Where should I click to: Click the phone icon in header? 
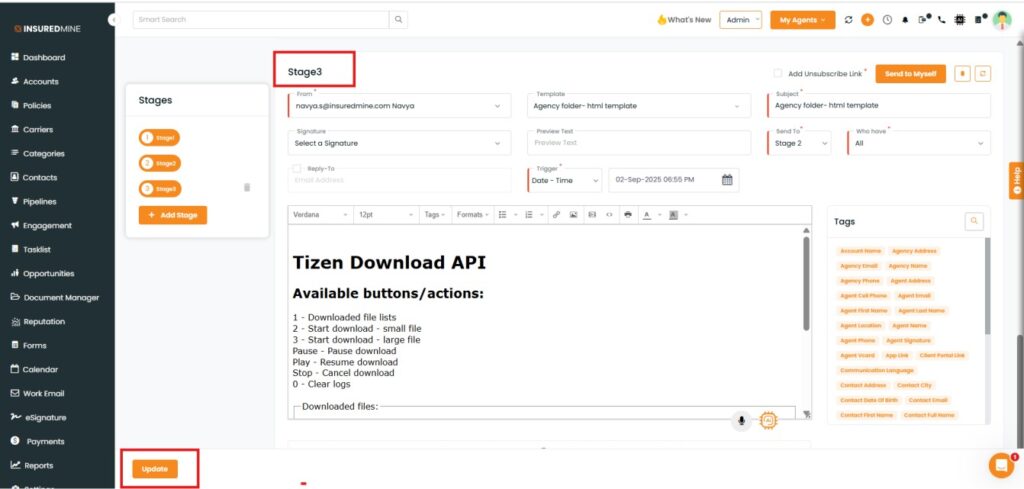941,20
